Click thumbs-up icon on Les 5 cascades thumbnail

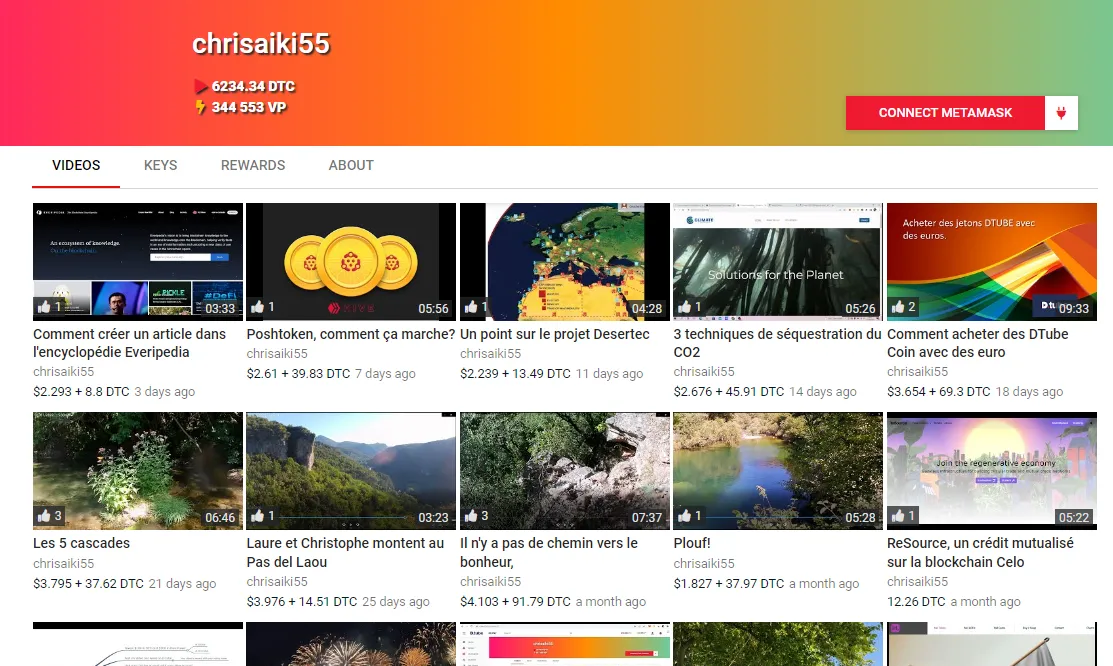44,516
